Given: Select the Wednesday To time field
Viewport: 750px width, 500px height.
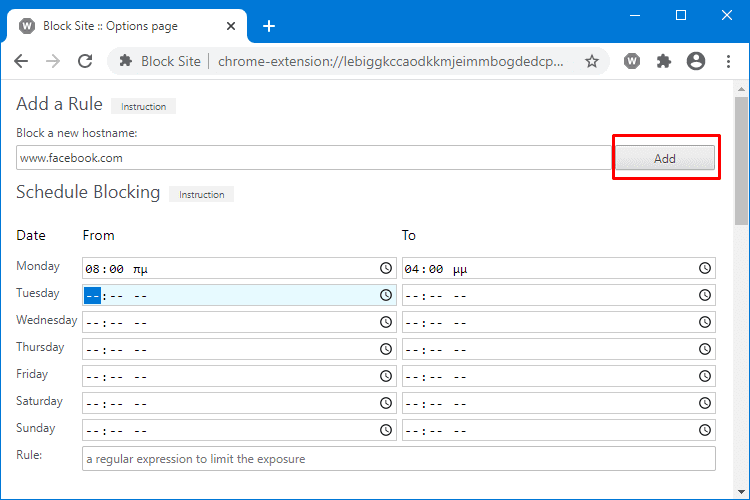Looking at the screenshot, I should pos(559,322).
